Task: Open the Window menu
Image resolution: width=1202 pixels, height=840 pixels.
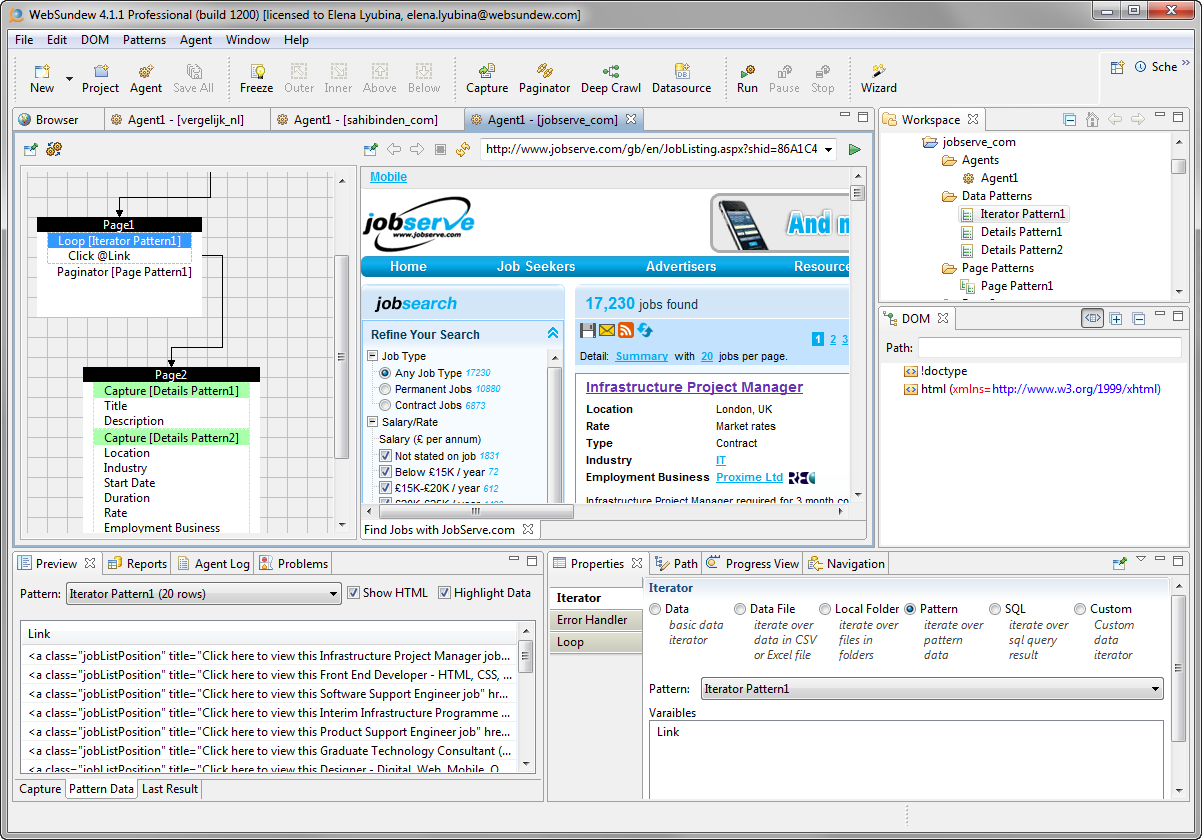Action: click(248, 40)
